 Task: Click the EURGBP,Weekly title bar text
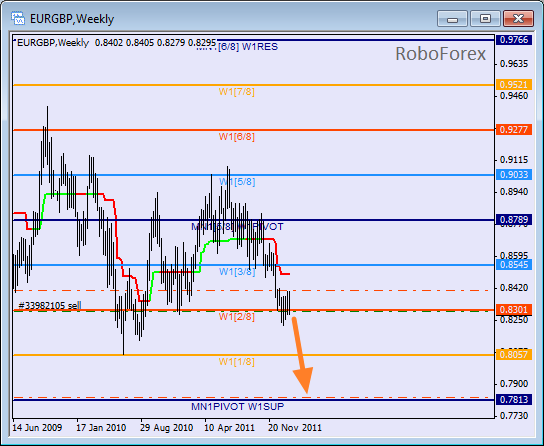72,19
